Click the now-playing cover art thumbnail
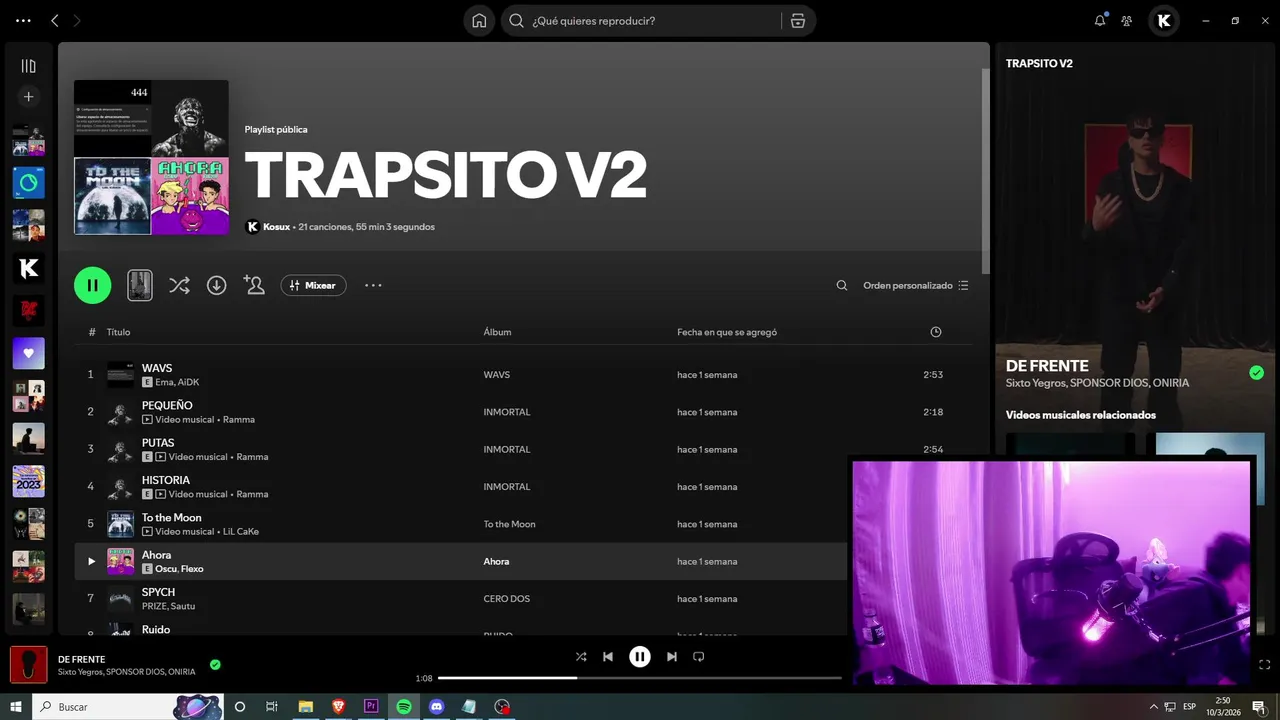 click(x=28, y=665)
